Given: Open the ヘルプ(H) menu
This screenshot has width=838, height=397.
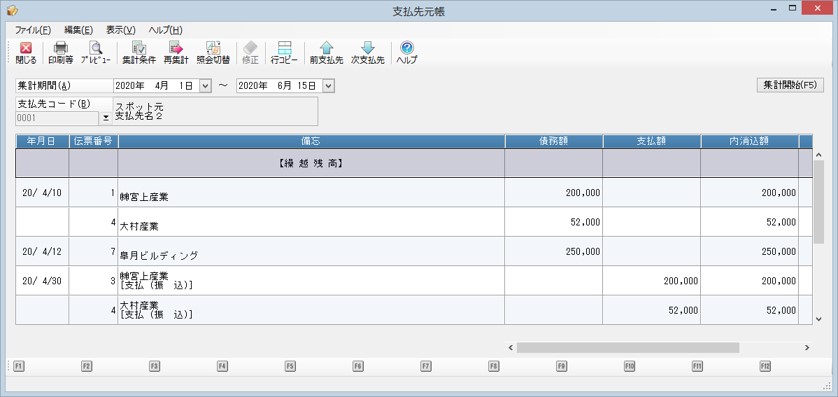Looking at the screenshot, I should [166, 30].
